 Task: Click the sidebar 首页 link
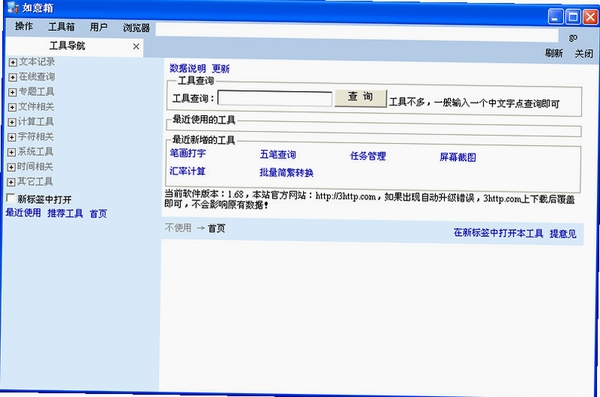point(98,214)
